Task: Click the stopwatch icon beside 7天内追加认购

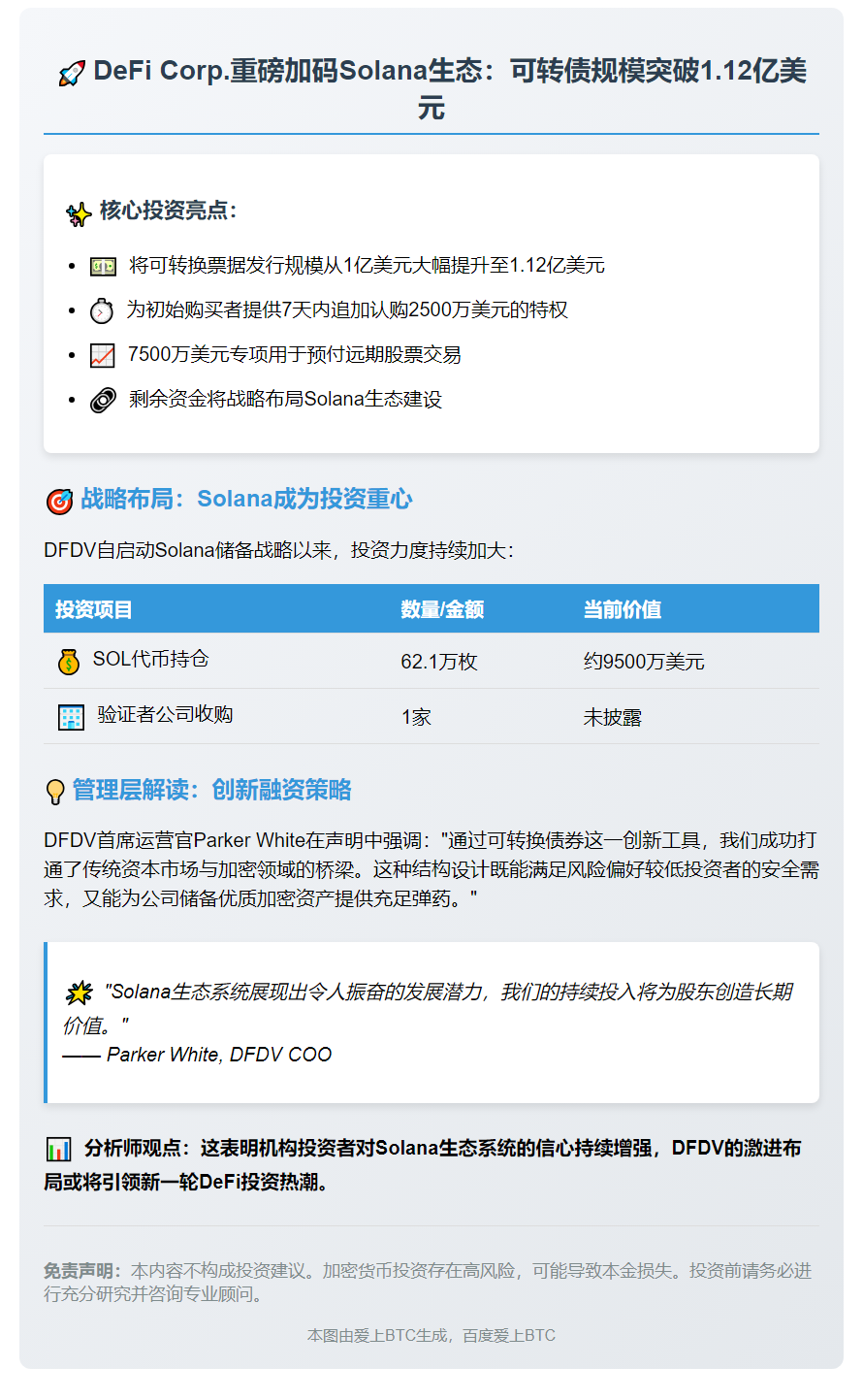Action: pyautogui.click(x=102, y=310)
